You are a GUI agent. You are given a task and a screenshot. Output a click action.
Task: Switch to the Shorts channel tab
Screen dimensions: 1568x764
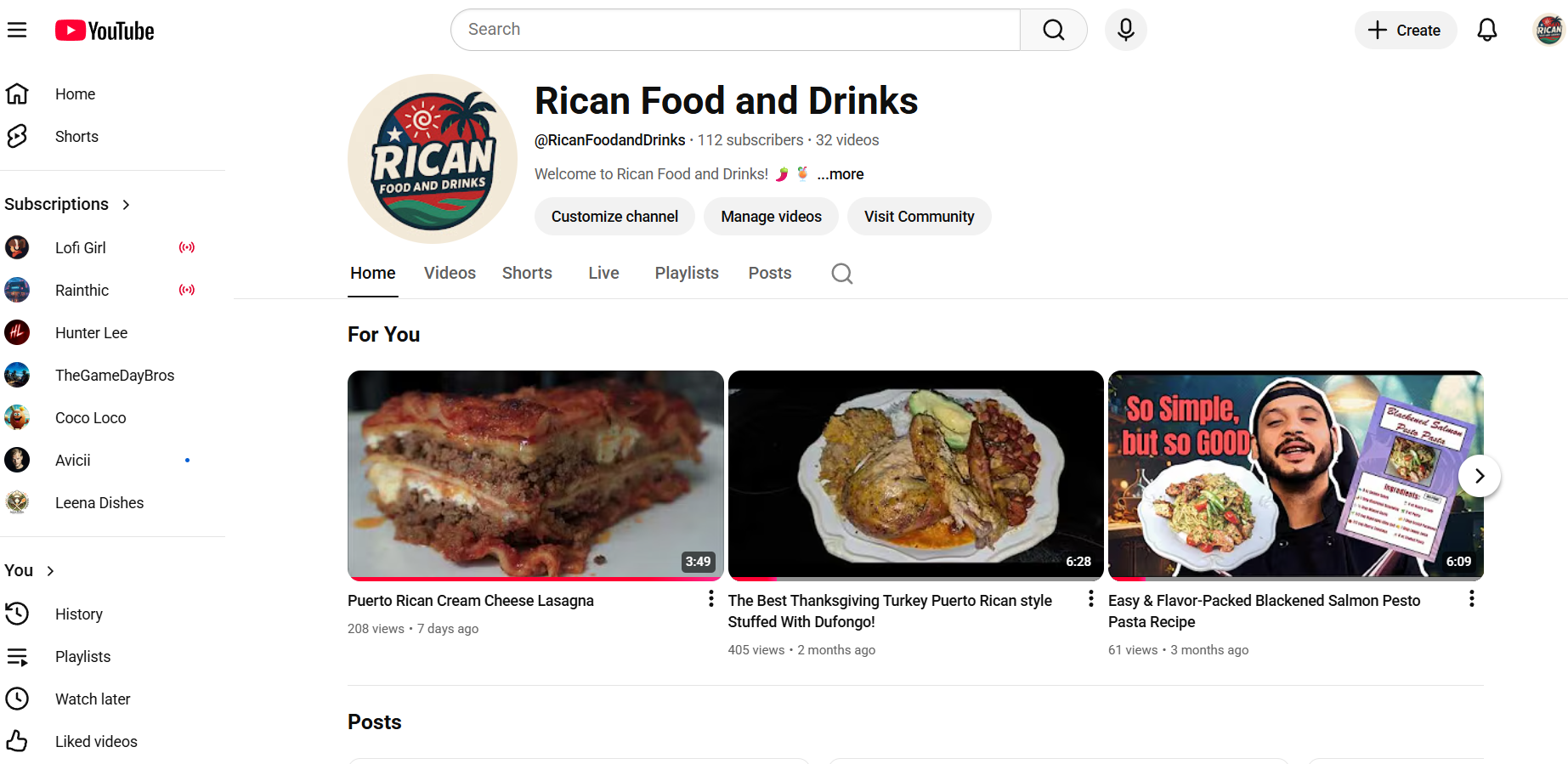(x=527, y=273)
